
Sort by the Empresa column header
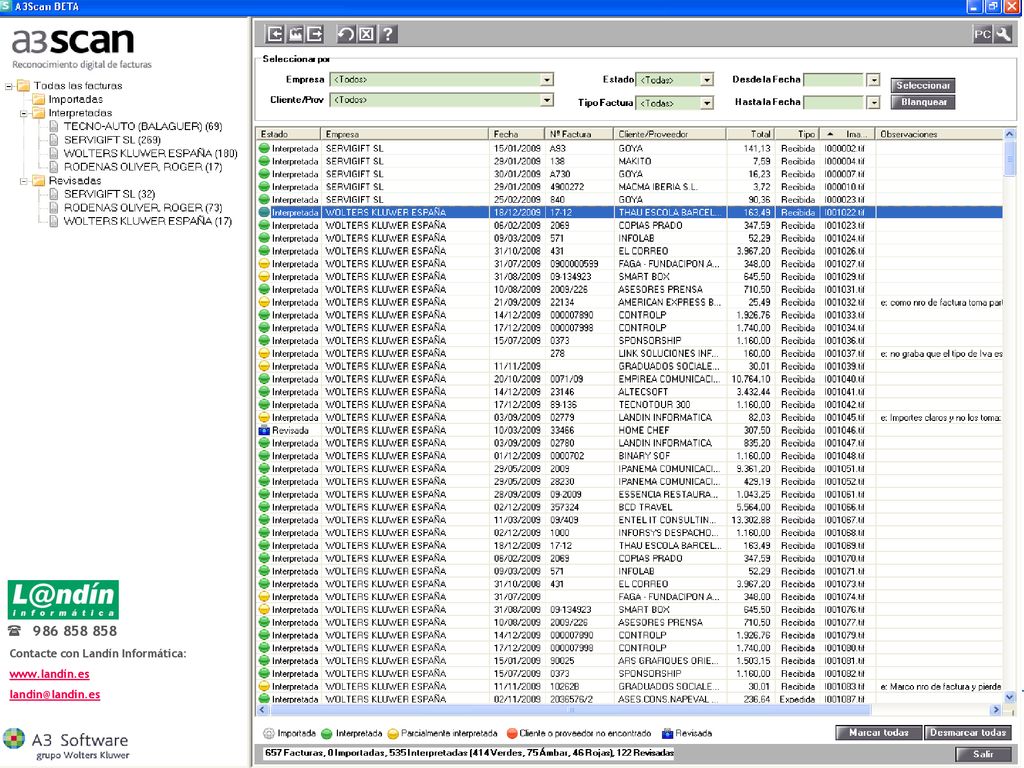[404, 134]
